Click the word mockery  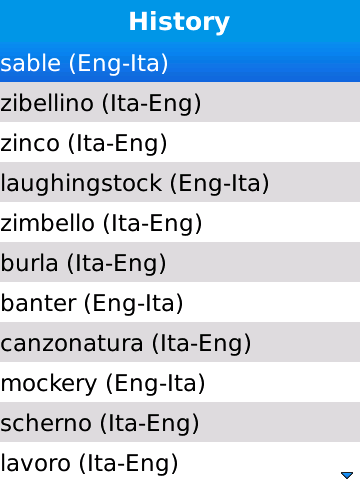(x=49, y=384)
